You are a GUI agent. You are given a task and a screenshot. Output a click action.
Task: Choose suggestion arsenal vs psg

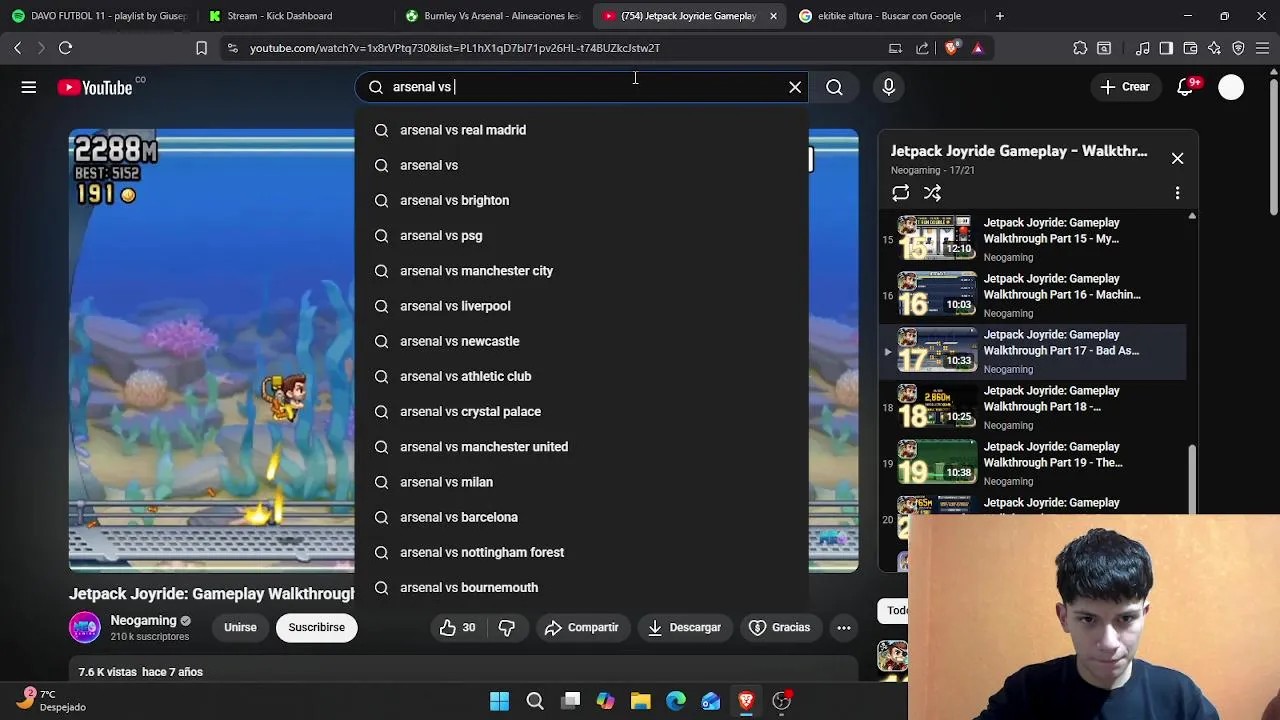[x=581, y=235]
